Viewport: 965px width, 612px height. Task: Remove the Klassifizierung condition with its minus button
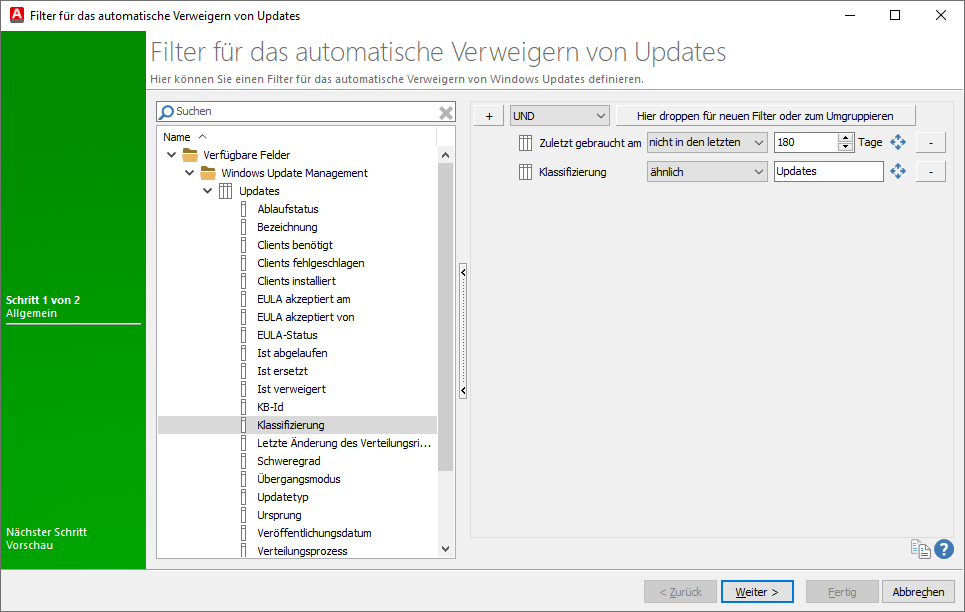930,171
